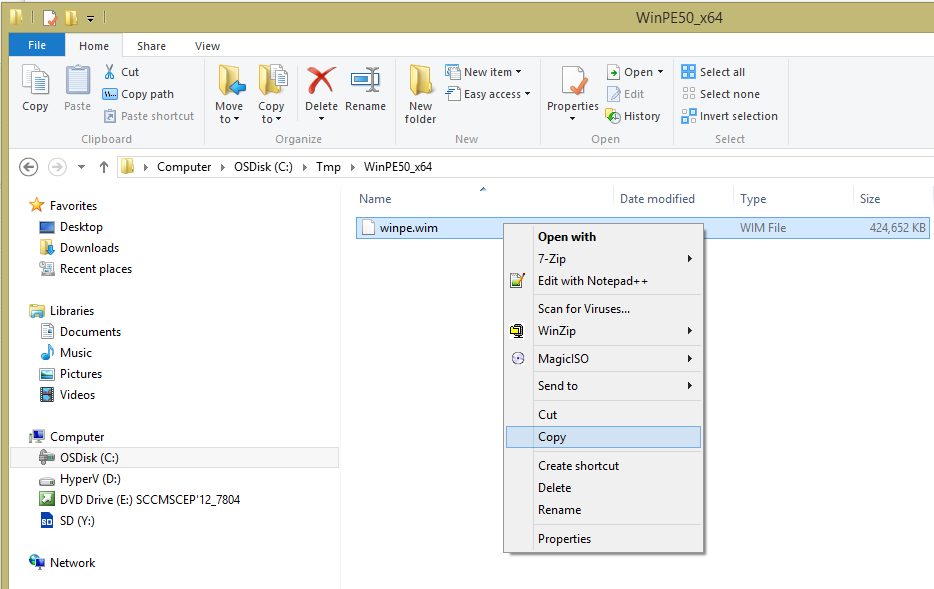The height and width of the screenshot is (589, 934).
Task: Open Desktop under Favorites
Action: click(71, 227)
